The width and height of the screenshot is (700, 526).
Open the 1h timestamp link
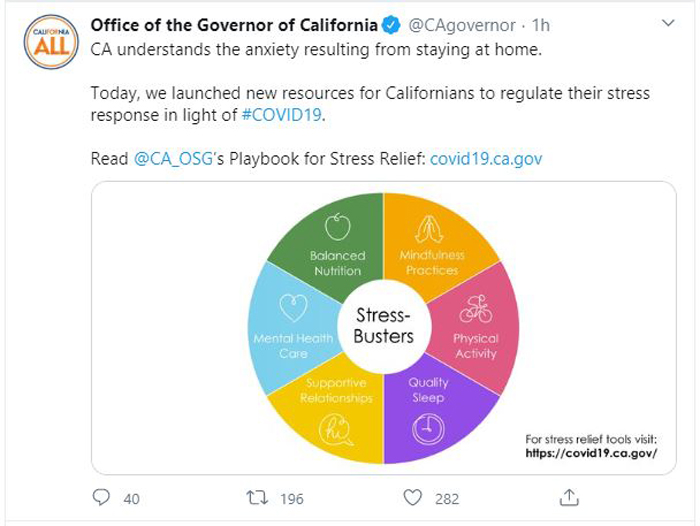pyautogui.click(x=541, y=25)
